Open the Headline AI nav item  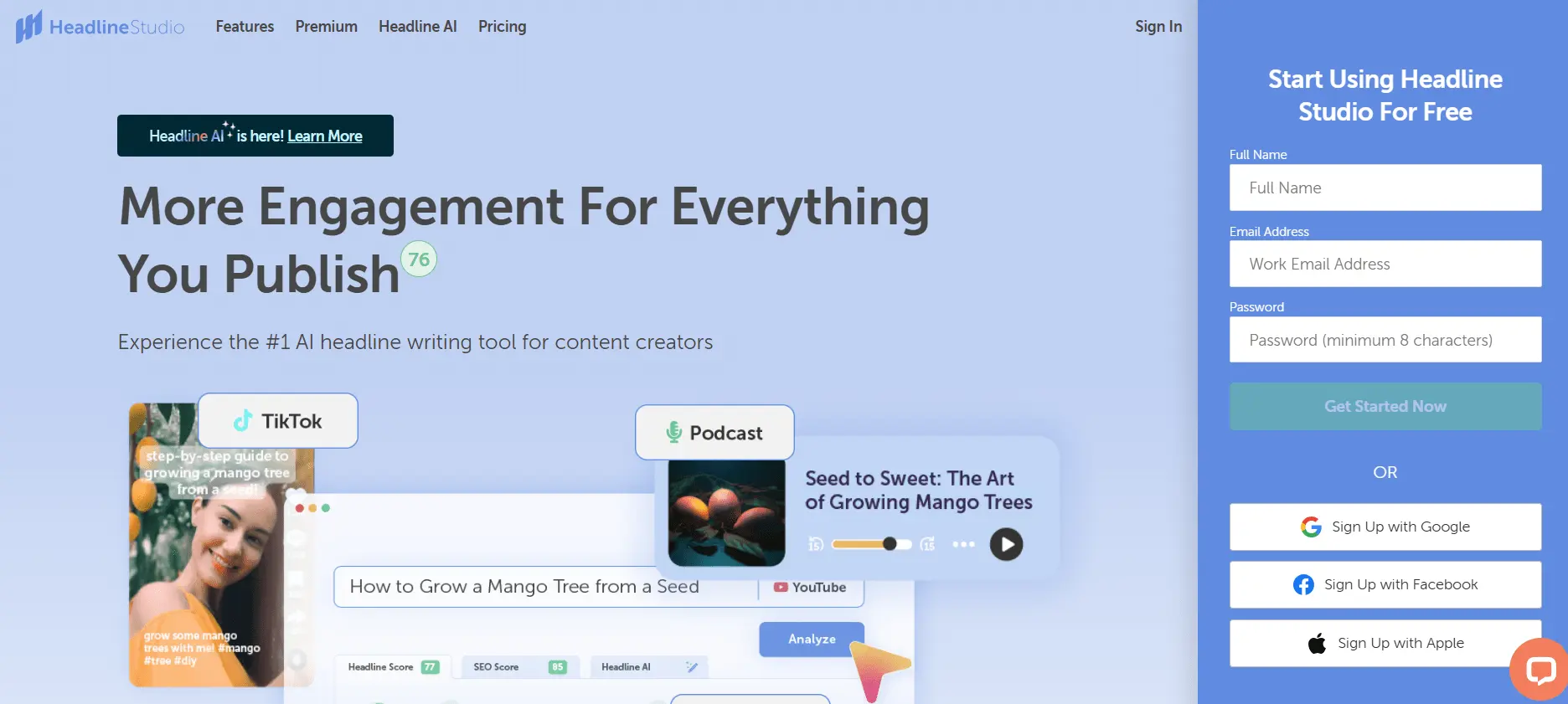pyautogui.click(x=417, y=27)
